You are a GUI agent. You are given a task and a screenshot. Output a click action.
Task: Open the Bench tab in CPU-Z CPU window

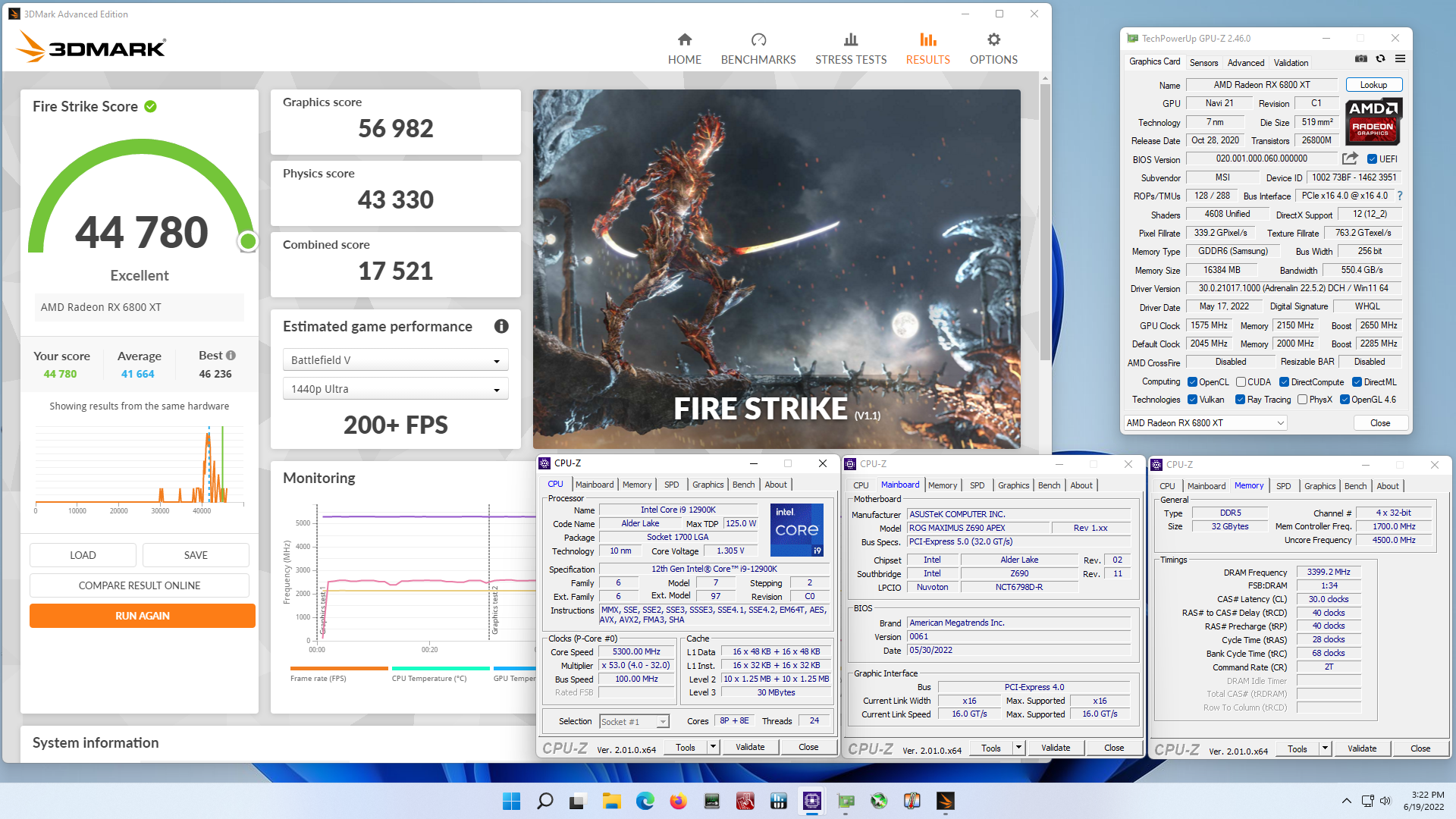tap(743, 485)
